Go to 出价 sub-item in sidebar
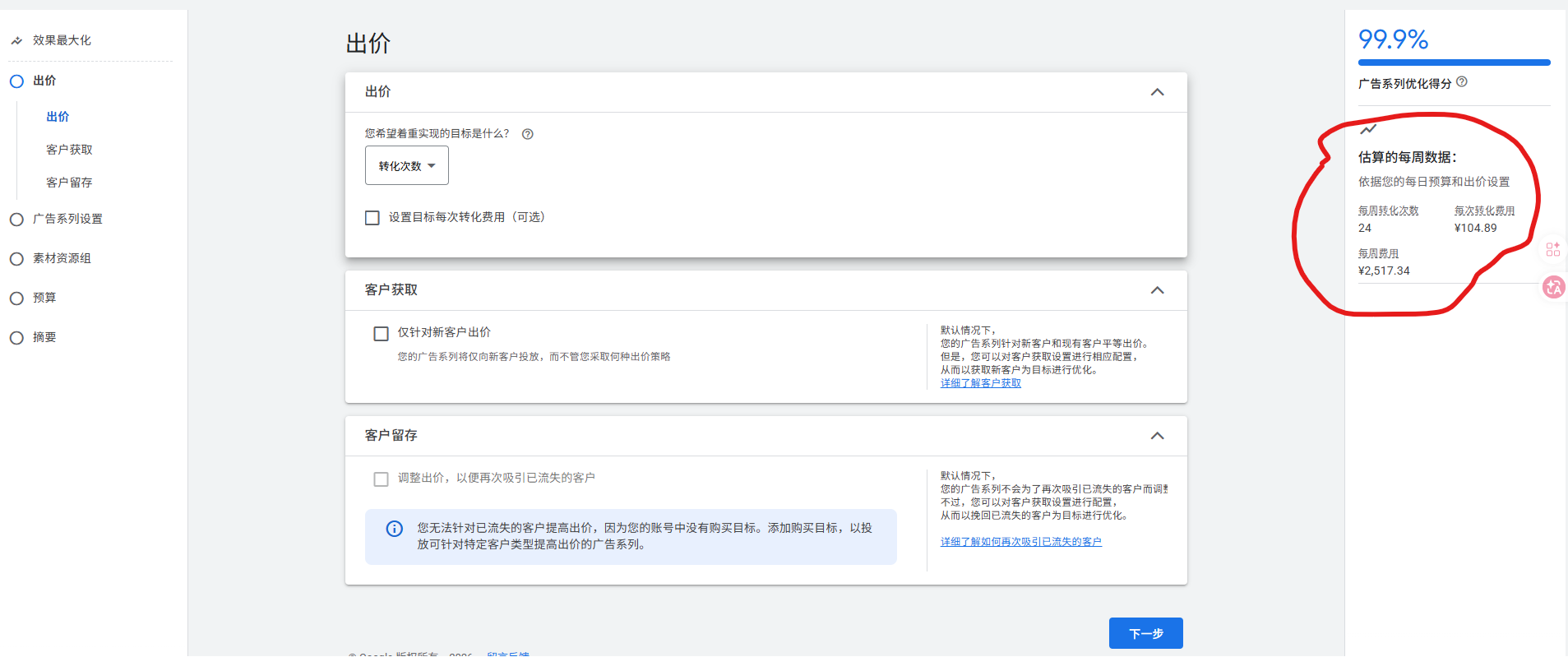Image resolution: width=1568 pixels, height=657 pixels. tap(58, 117)
